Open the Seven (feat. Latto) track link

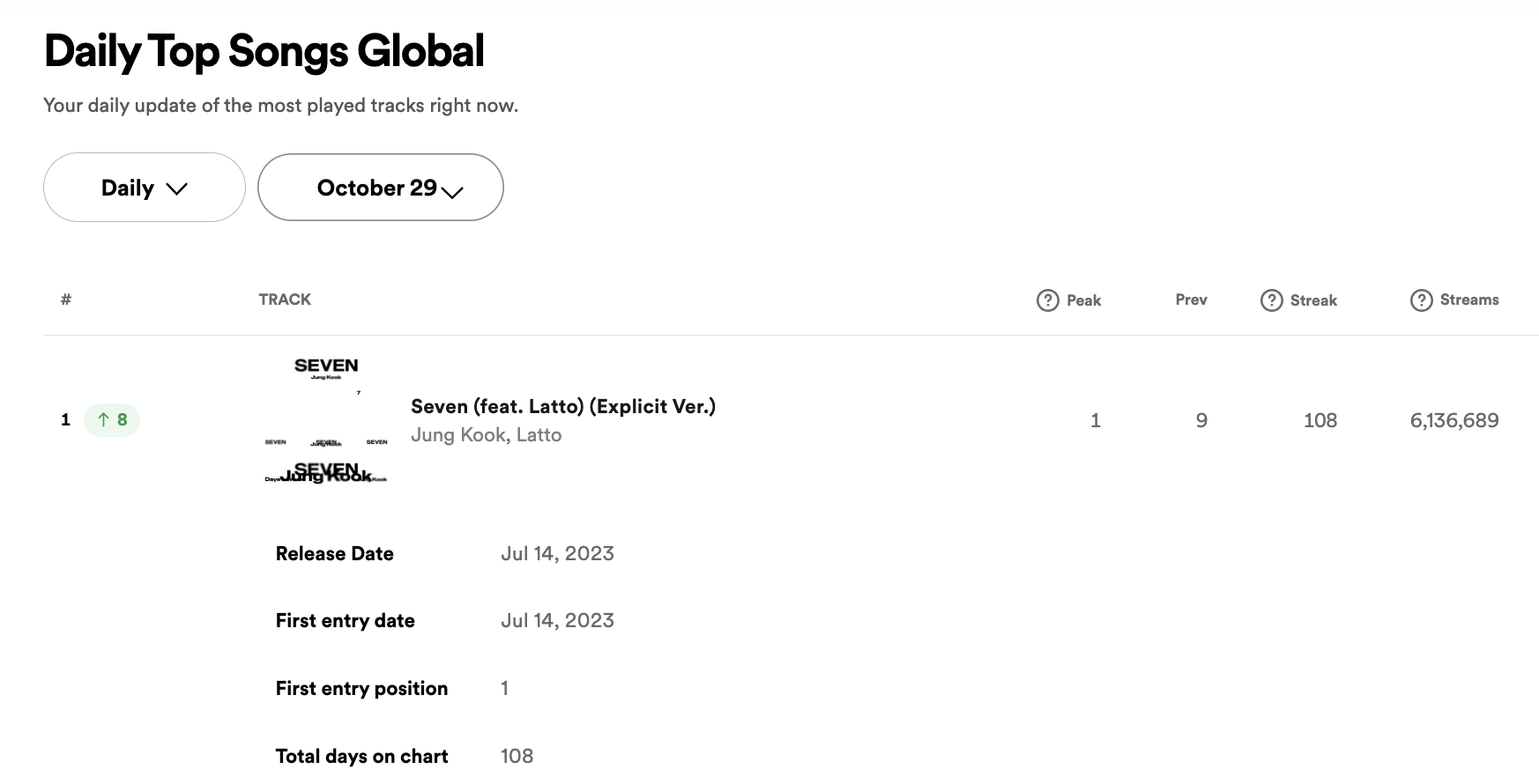[562, 406]
